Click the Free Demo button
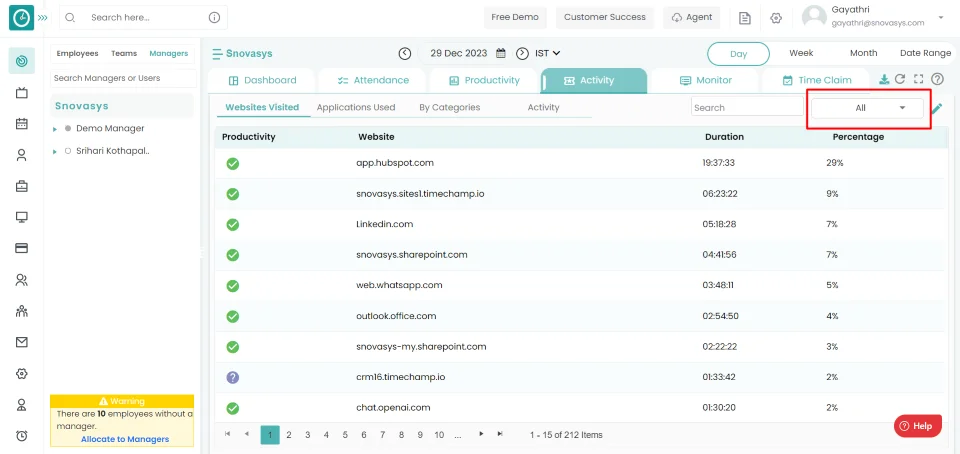 pyautogui.click(x=515, y=17)
